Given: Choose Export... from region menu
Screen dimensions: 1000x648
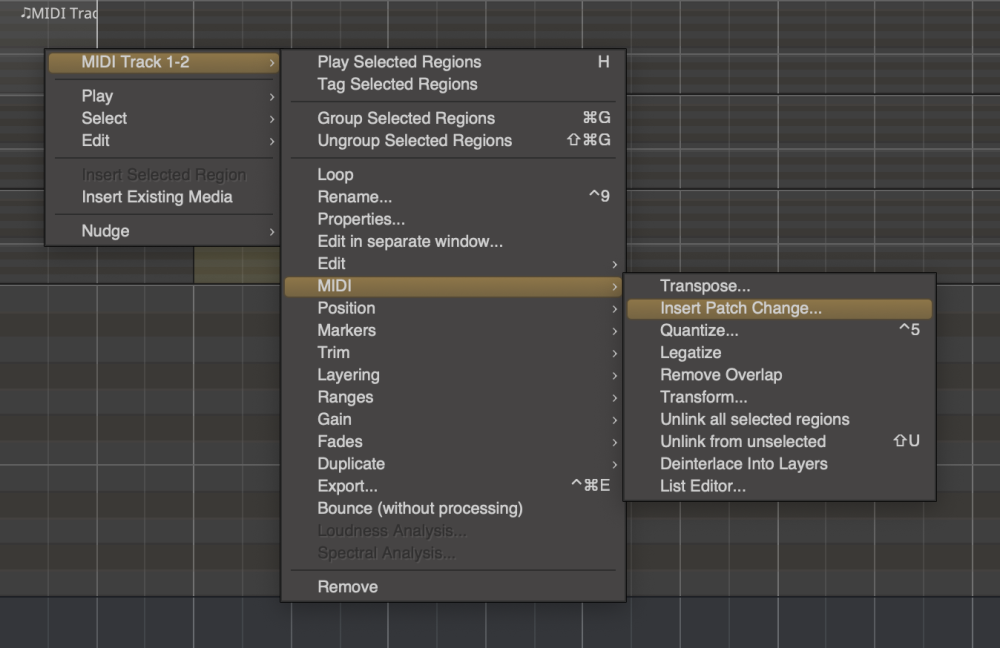Looking at the screenshot, I should [x=453, y=487].
